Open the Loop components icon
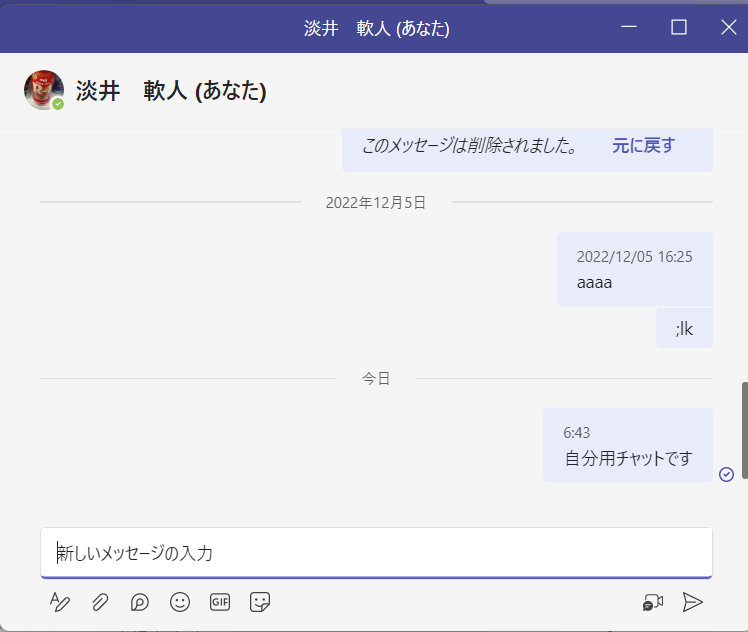This screenshot has width=748, height=632. [140, 602]
